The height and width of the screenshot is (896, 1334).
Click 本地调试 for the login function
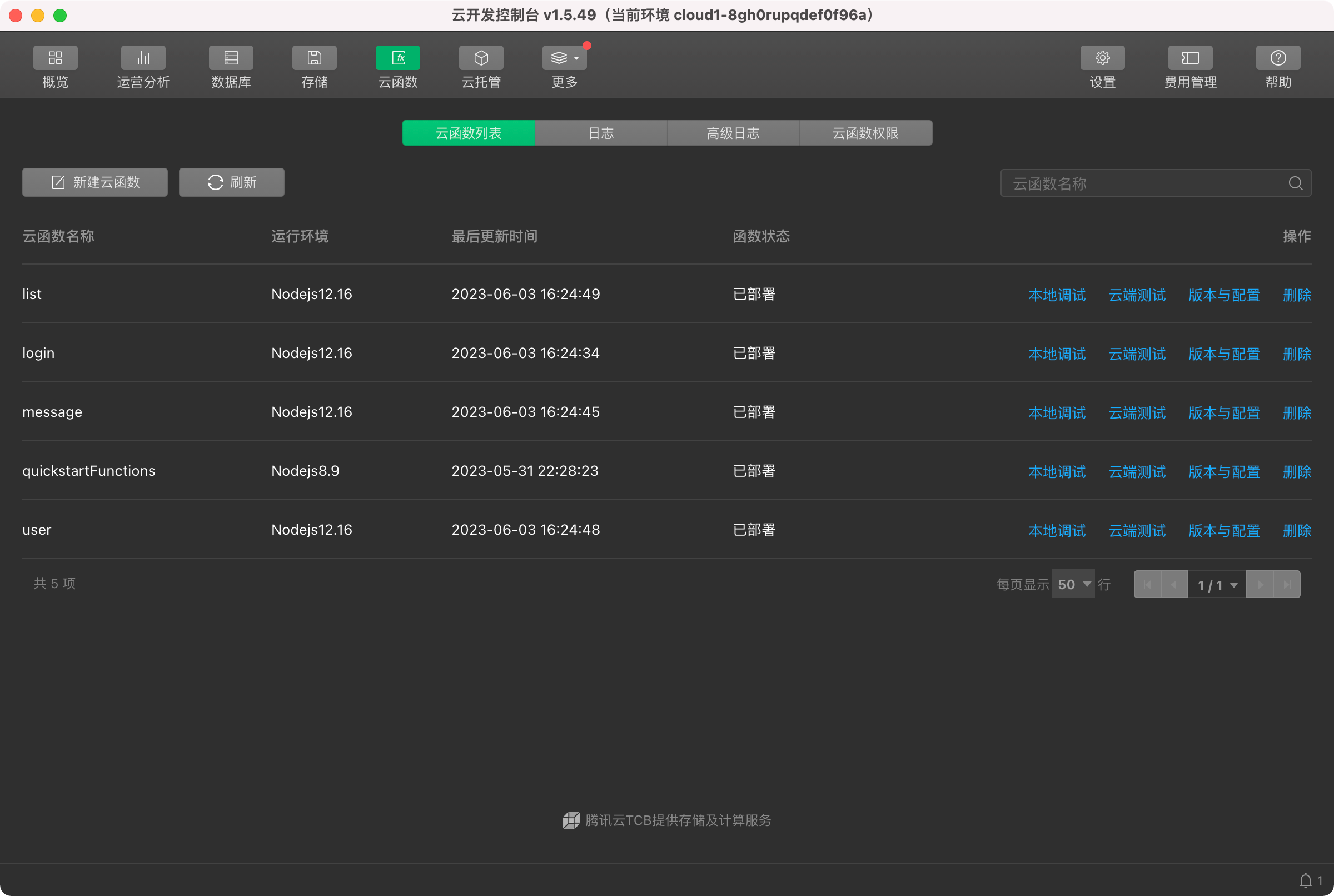coord(1056,354)
